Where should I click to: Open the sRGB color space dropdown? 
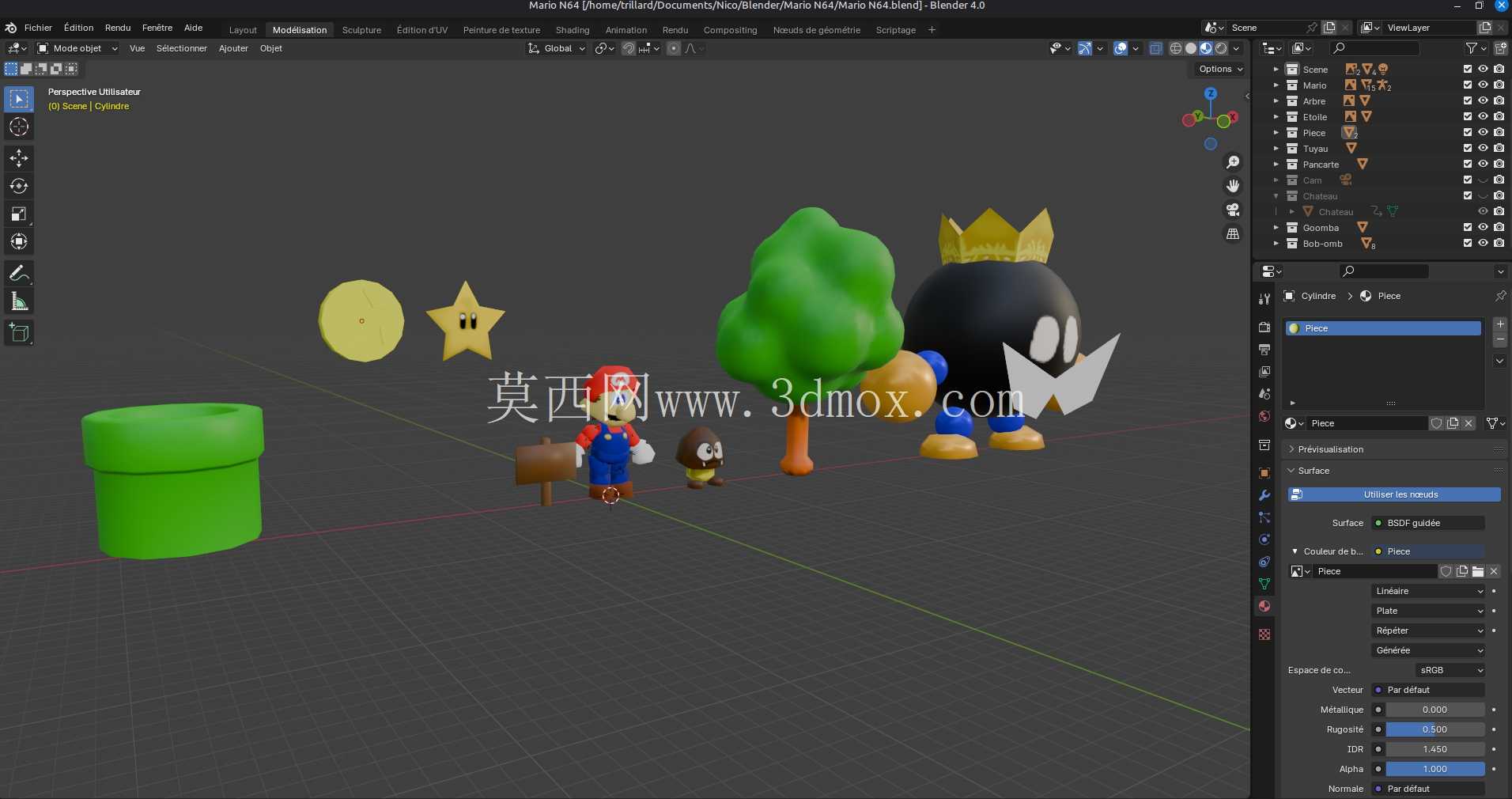[x=1450, y=670]
